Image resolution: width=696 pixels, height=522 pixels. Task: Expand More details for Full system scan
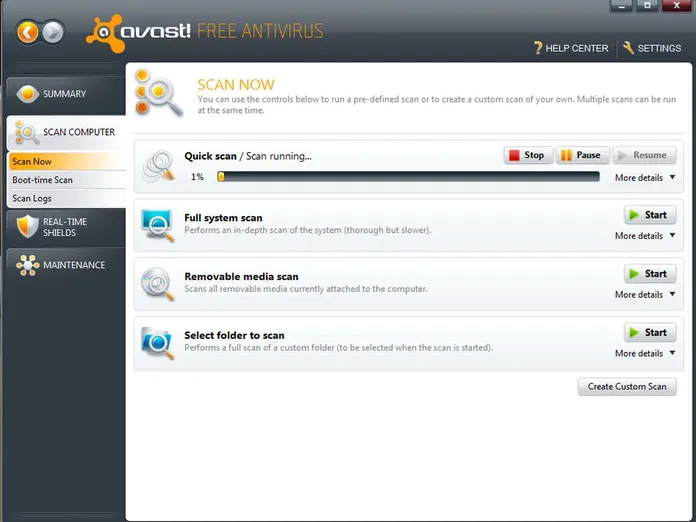[645, 236]
